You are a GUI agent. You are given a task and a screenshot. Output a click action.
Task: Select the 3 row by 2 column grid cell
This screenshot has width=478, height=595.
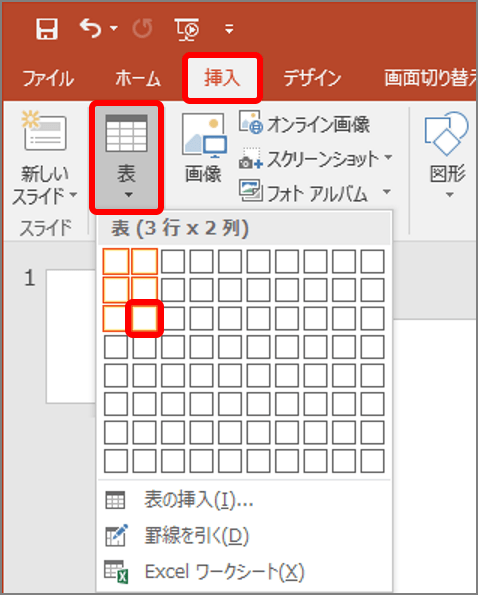pyautogui.click(x=144, y=318)
